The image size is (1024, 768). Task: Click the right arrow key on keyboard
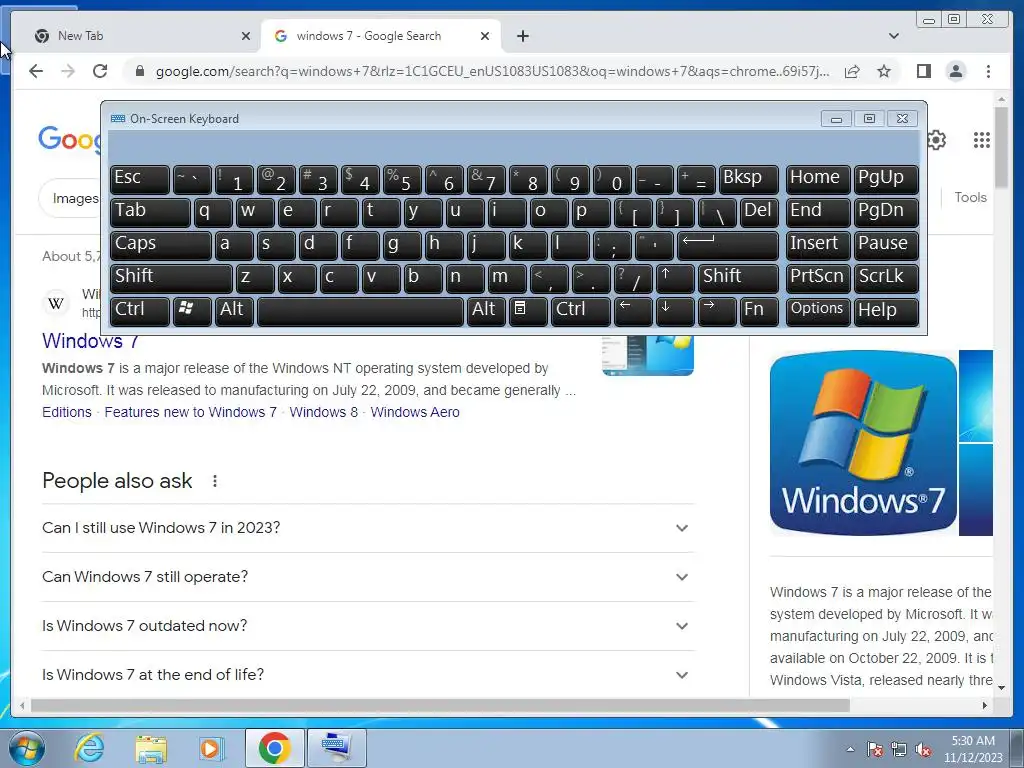tap(716, 311)
